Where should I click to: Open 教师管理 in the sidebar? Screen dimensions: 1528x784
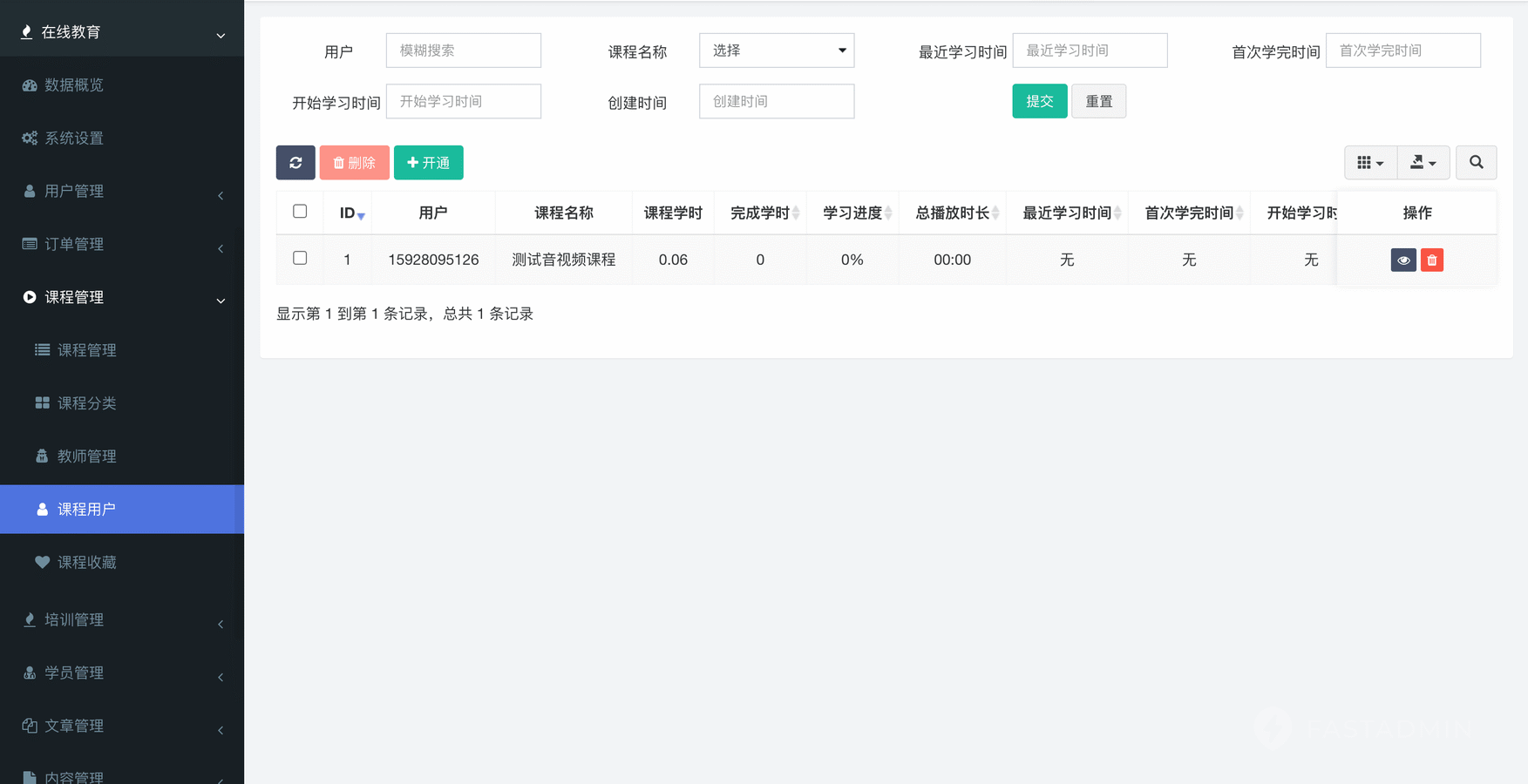pyautogui.click(x=86, y=456)
